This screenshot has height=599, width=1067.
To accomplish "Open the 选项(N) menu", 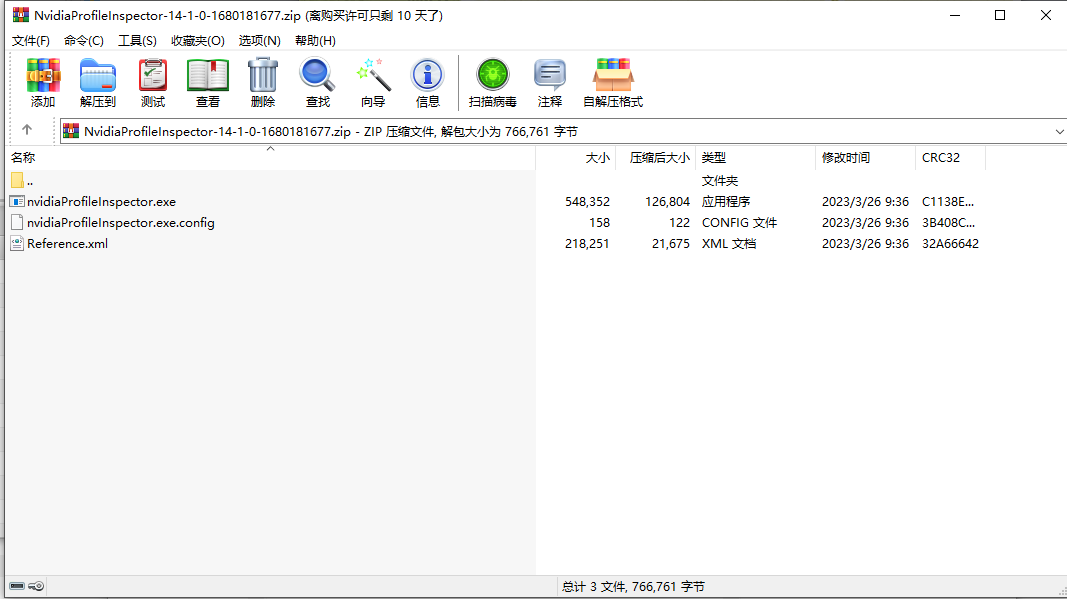I will pyautogui.click(x=259, y=41).
